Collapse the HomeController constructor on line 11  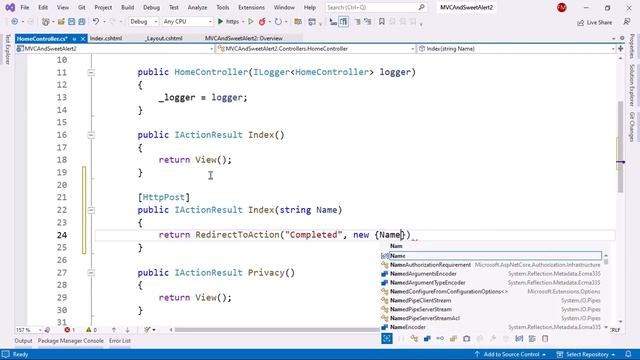[x=91, y=73]
